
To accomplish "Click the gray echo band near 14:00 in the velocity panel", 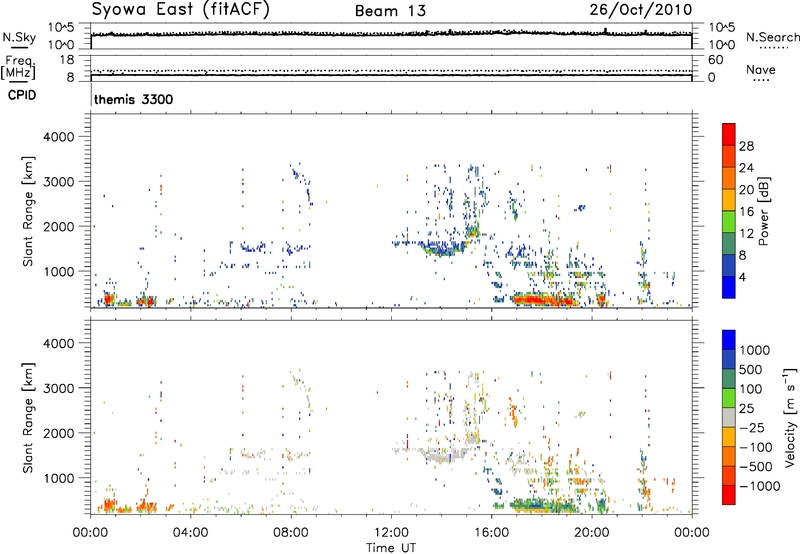I will (443, 454).
